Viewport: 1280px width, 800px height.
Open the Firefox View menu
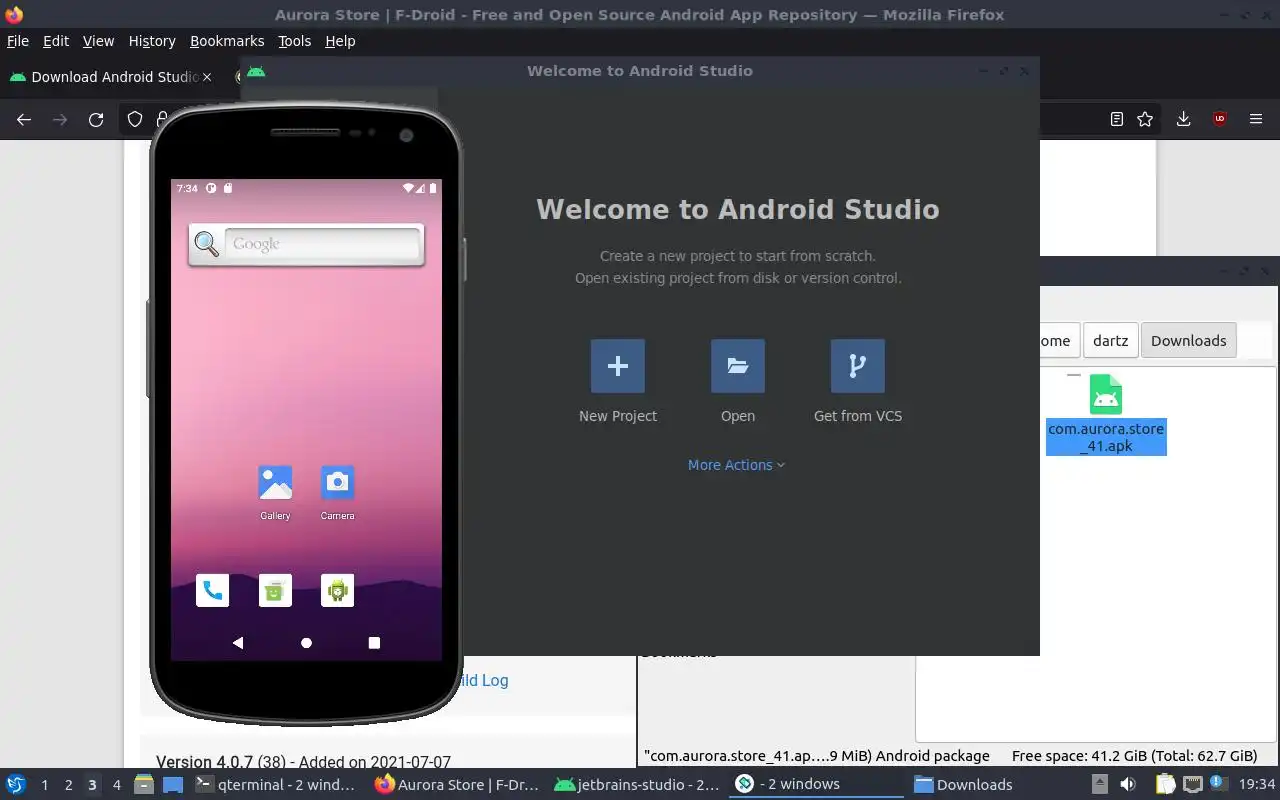tap(98, 41)
